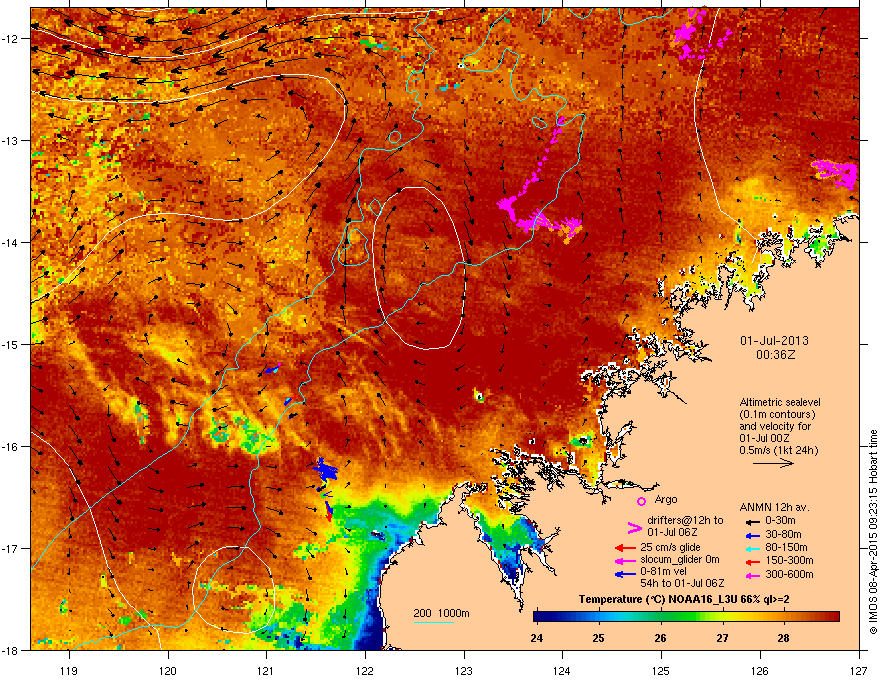Click latitude axis label '-17'
The width and height of the screenshot is (880, 680).
10,549
